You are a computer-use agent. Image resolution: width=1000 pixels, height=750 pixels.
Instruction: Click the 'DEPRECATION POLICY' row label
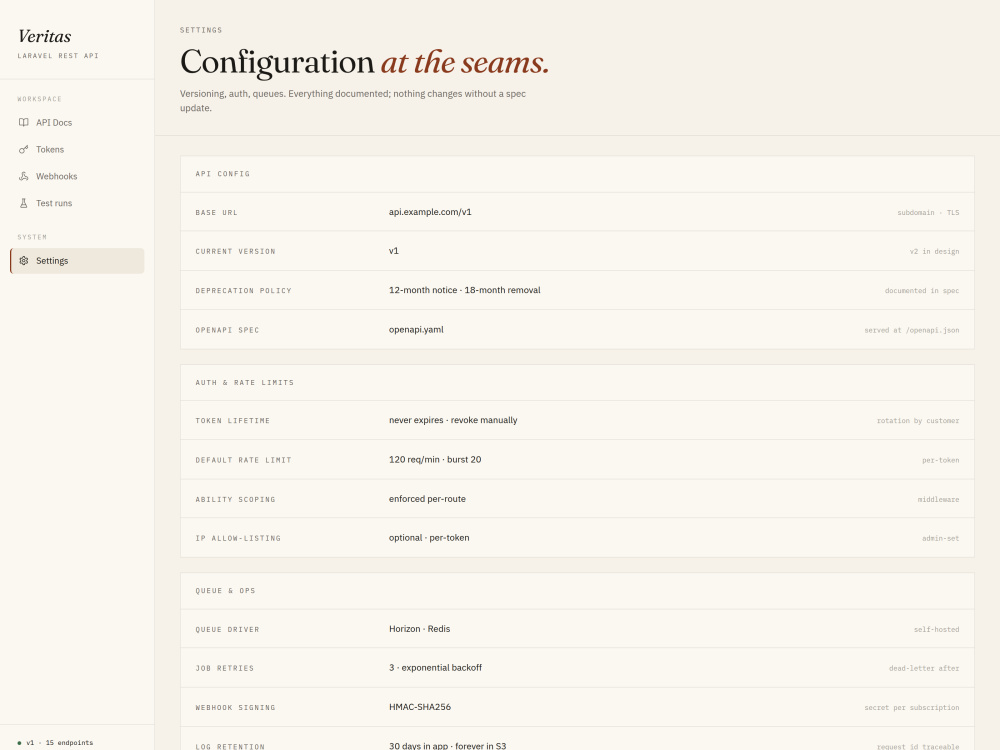pos(243,291)
